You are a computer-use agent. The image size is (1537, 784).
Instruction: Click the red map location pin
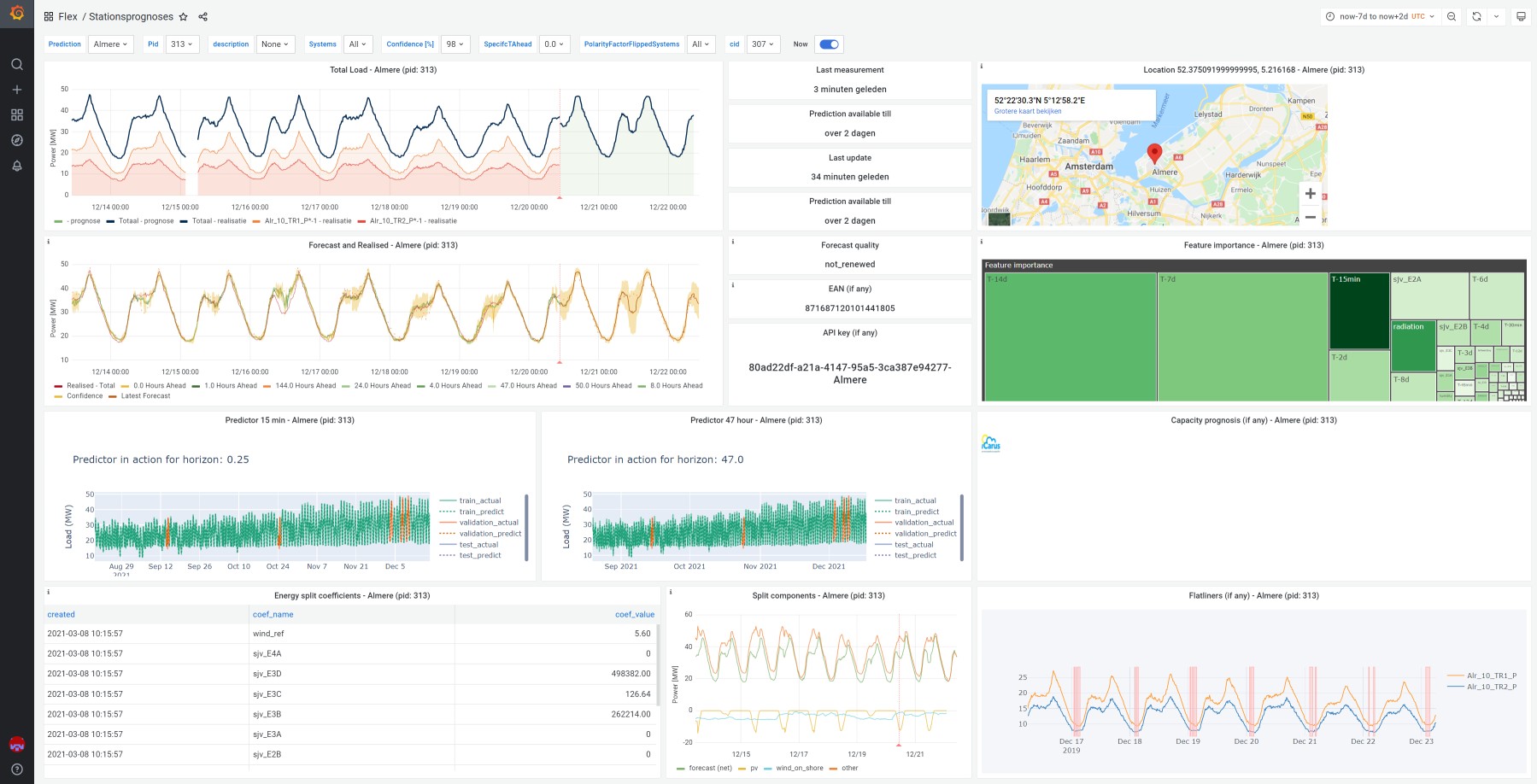[x=1154, y=153]
